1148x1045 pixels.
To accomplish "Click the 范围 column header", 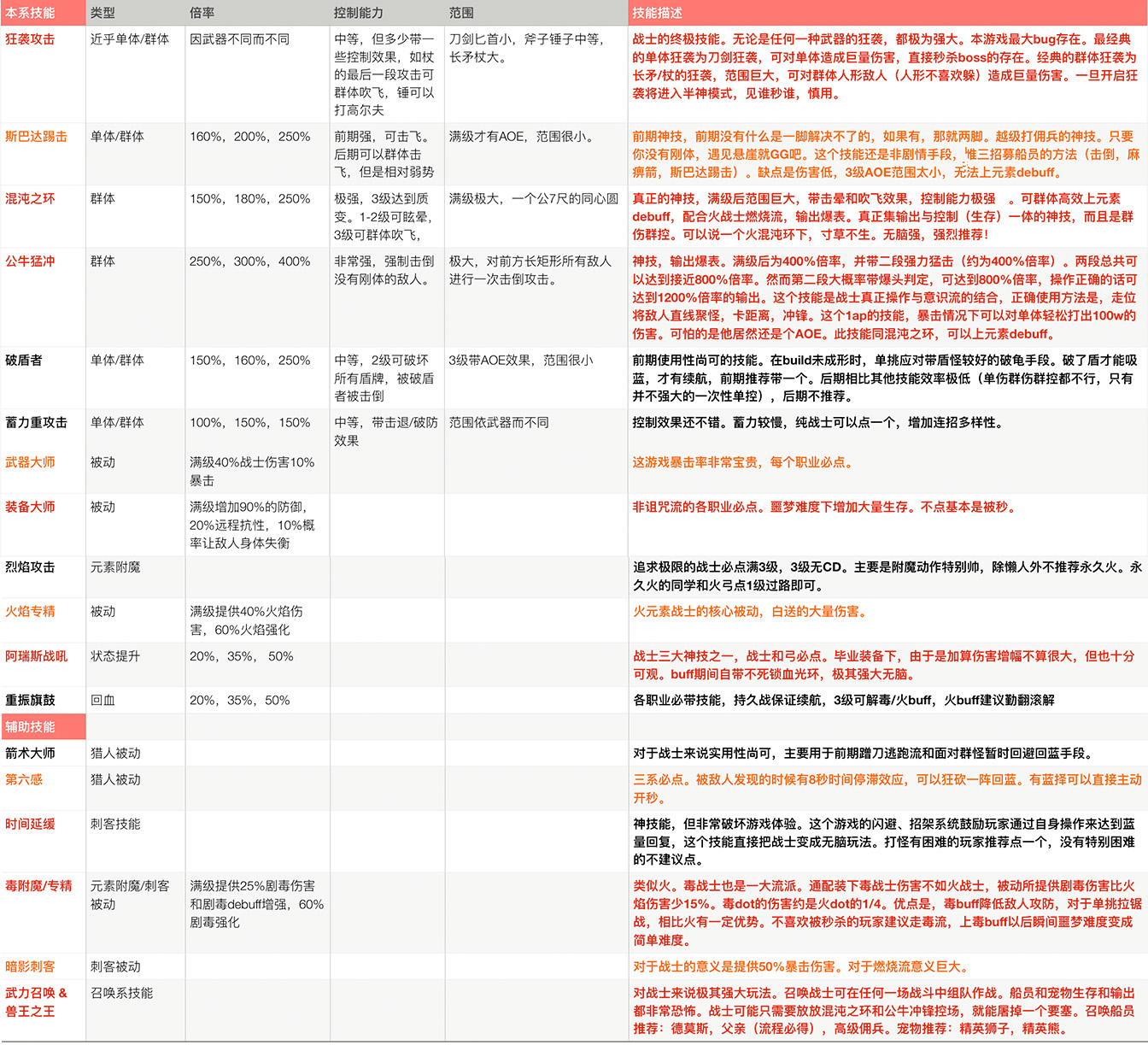I will pos(536,13).
